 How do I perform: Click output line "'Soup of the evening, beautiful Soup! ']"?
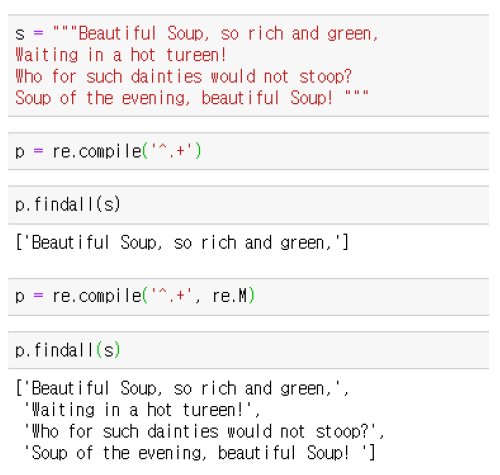(199, 453)
